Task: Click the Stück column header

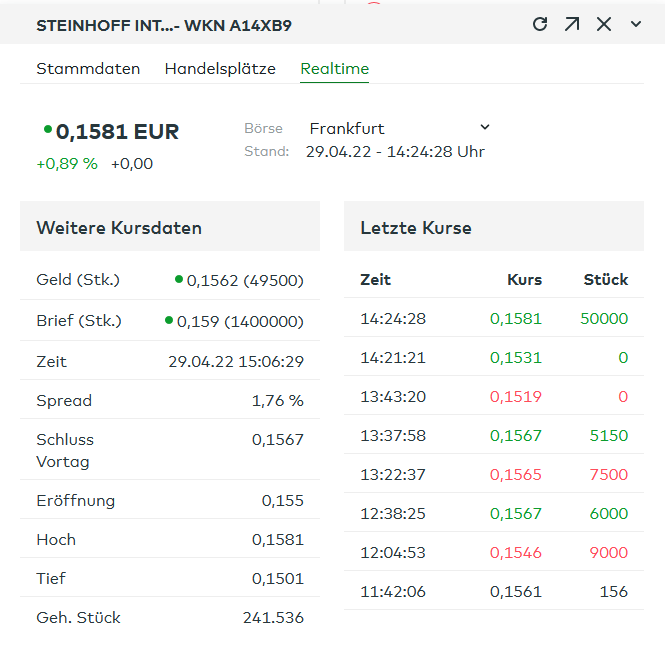Action: pos(606,280)
